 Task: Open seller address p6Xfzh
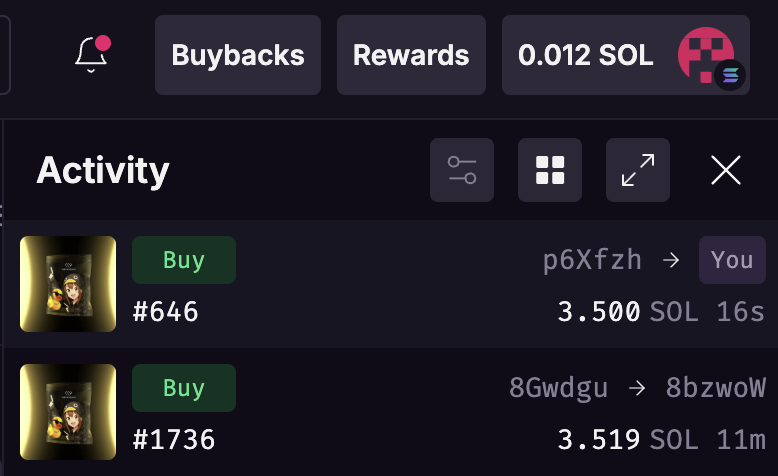(x=592, y=261)
